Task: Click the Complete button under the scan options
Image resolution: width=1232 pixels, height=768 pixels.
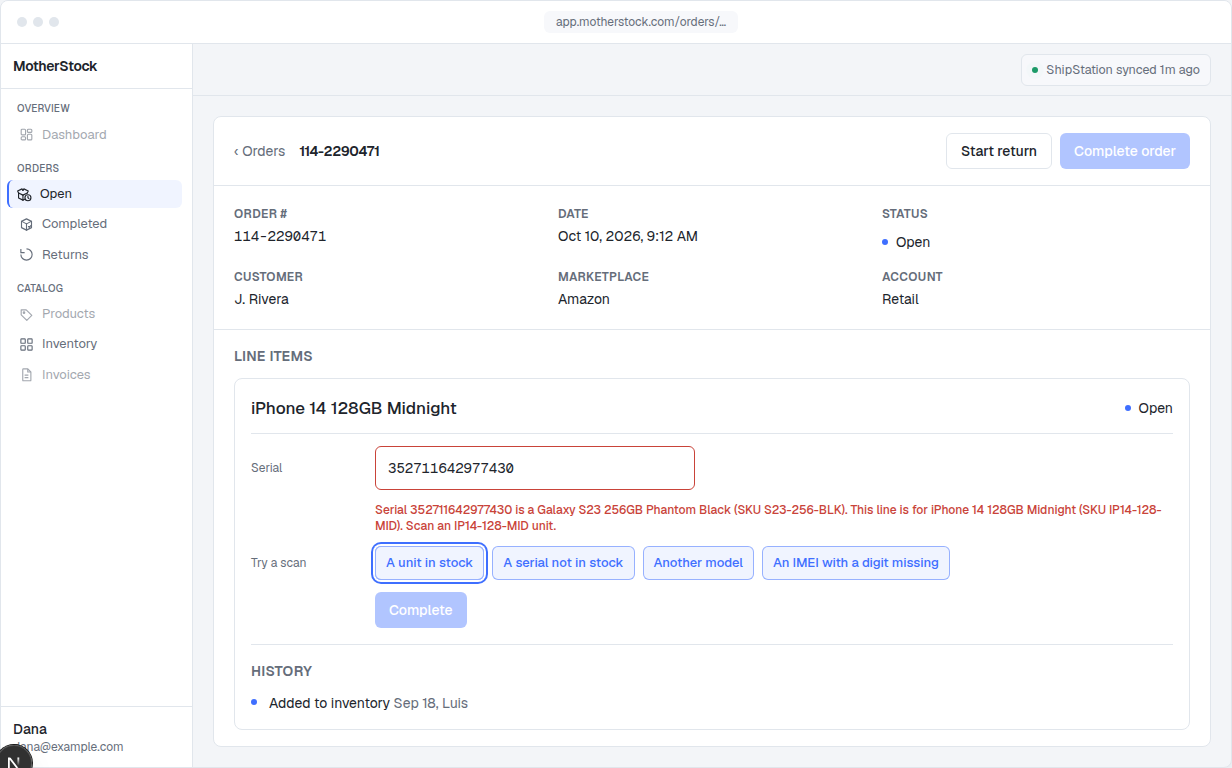Action: coord(421,610)
